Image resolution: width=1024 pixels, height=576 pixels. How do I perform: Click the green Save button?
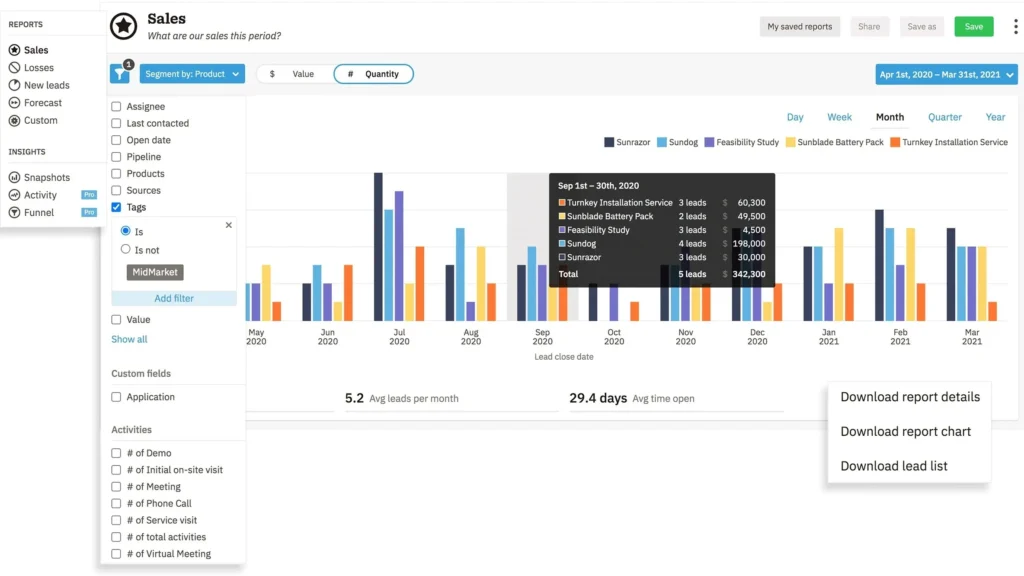pyautogui.click(x=973, y=26)
